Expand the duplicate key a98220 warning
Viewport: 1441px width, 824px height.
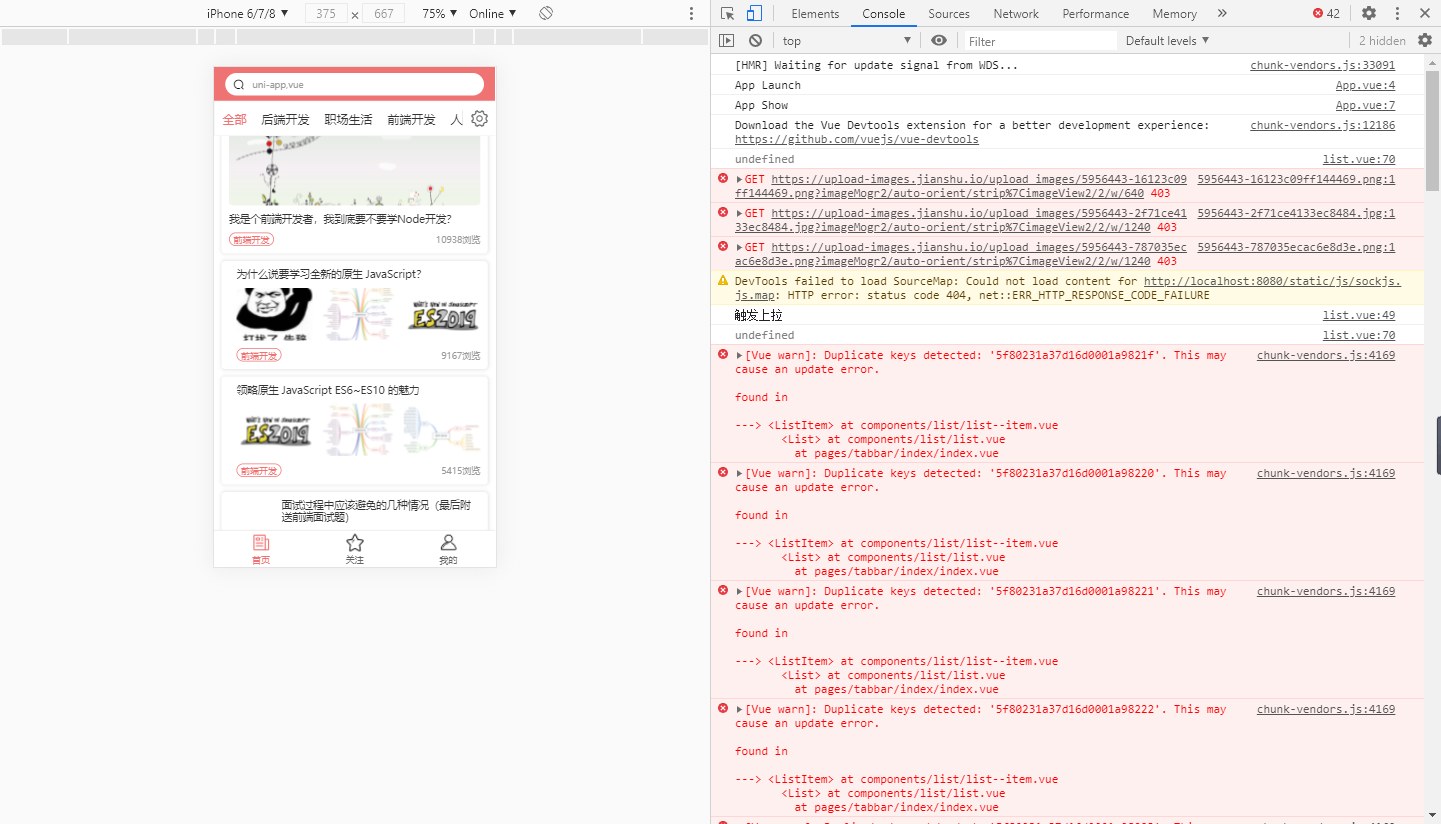(739, 473)
